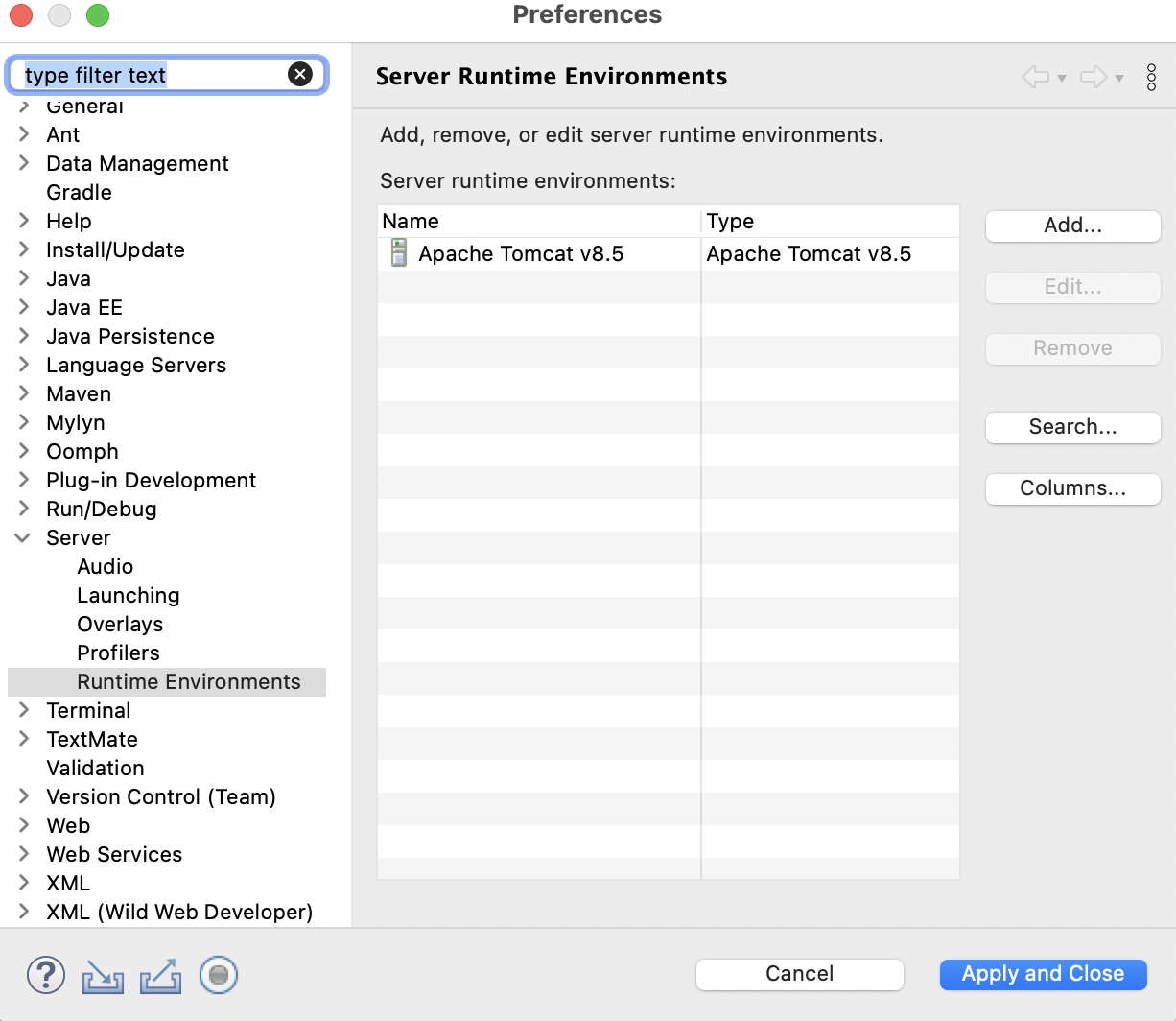Viewport: 1176px width, 1021px height.
Task: Select Launching under Server
Action: pos(129,595)
